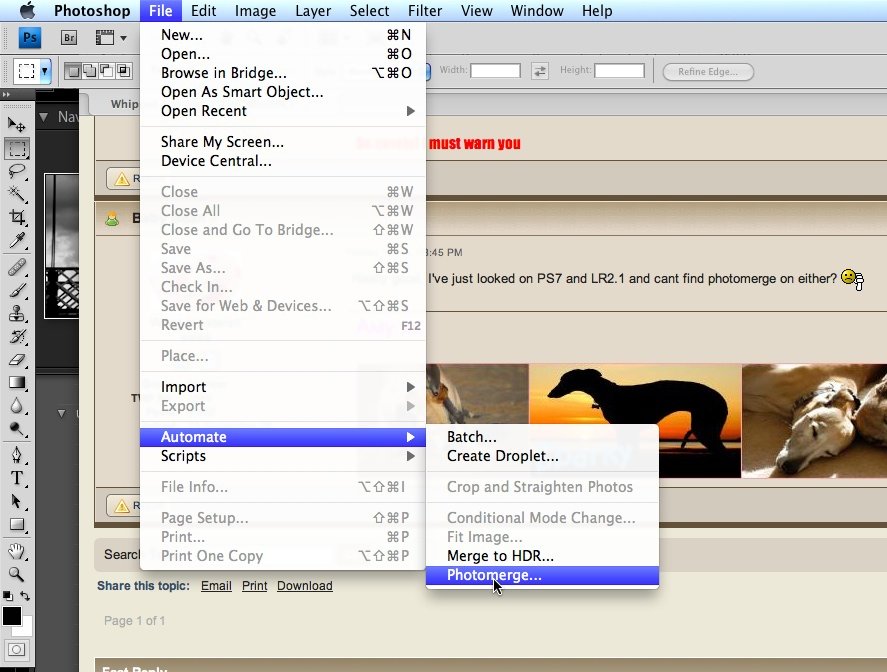This screenshot has height=672, width=887.
Task: Swap foreground and background colors
Action: (x=25, y=596)
